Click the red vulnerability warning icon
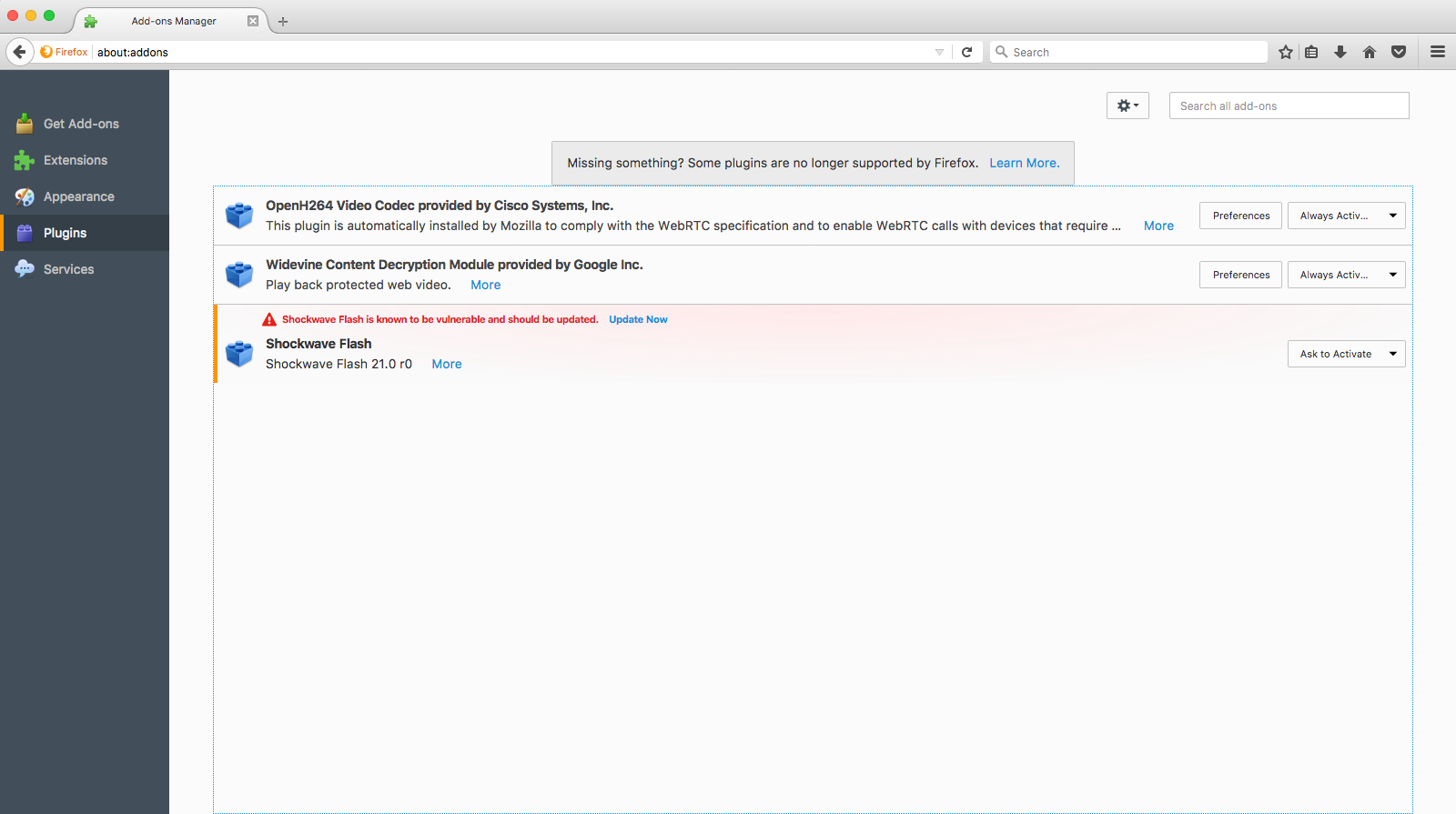Image resolution: width=1456 pixels, height=814 pixels. pos(269,319)
